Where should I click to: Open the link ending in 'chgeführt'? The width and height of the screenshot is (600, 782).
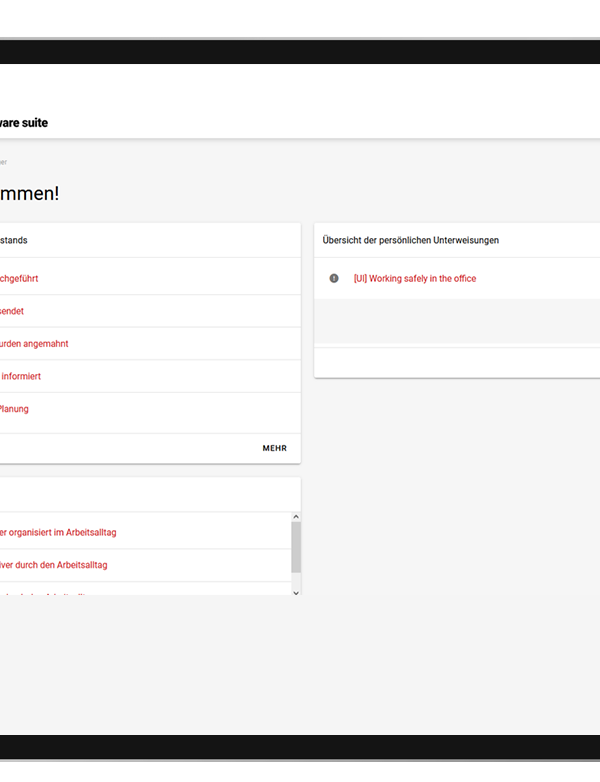click(x=19, y=278)
